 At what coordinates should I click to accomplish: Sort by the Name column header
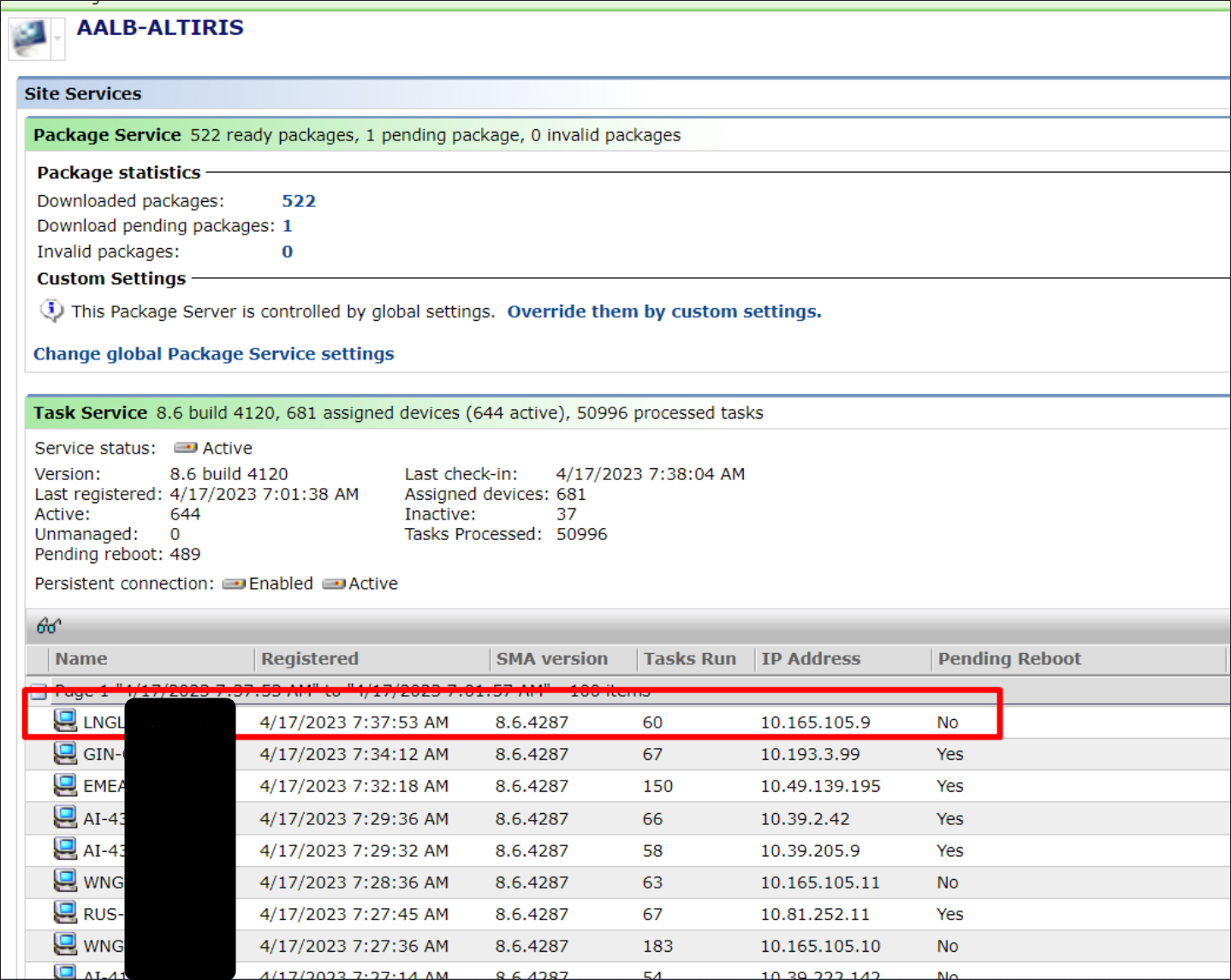(x=151, y=659)
